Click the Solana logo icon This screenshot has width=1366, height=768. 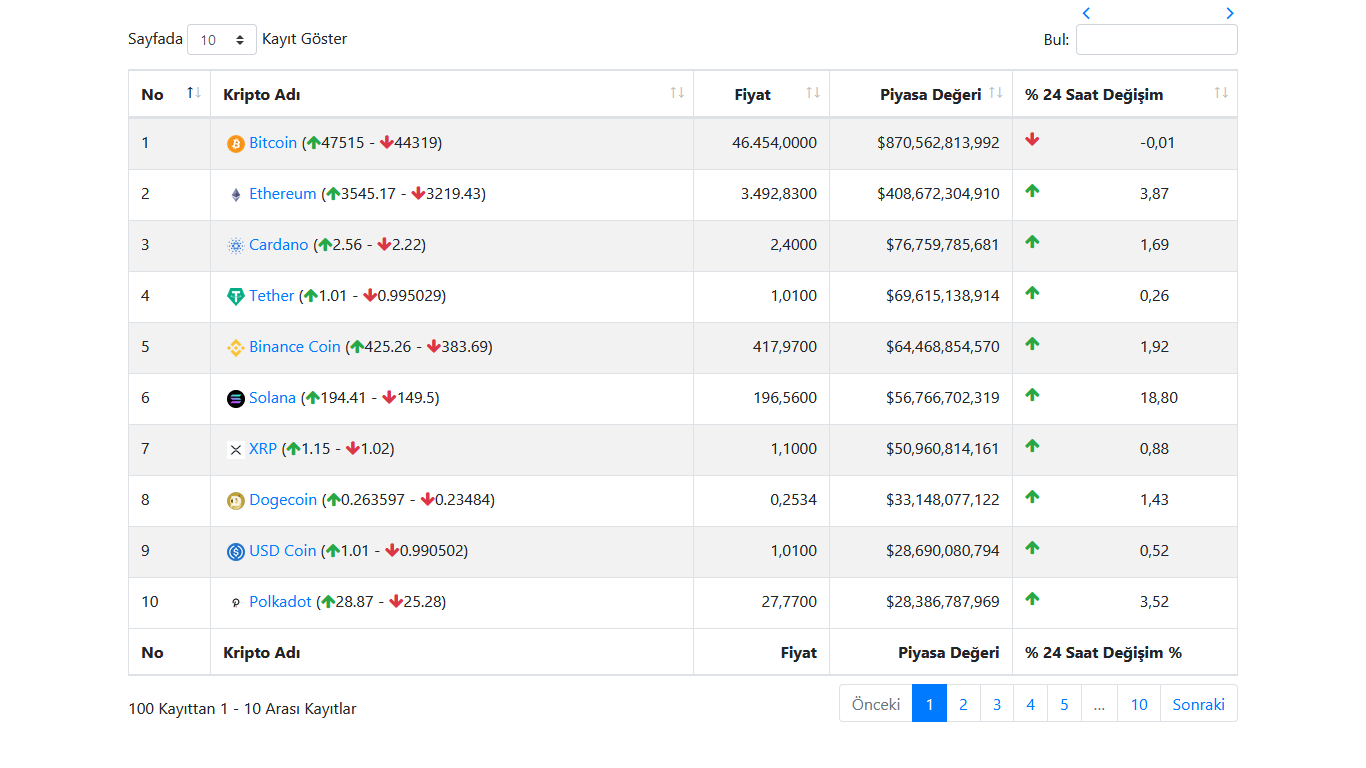point(236,399)
